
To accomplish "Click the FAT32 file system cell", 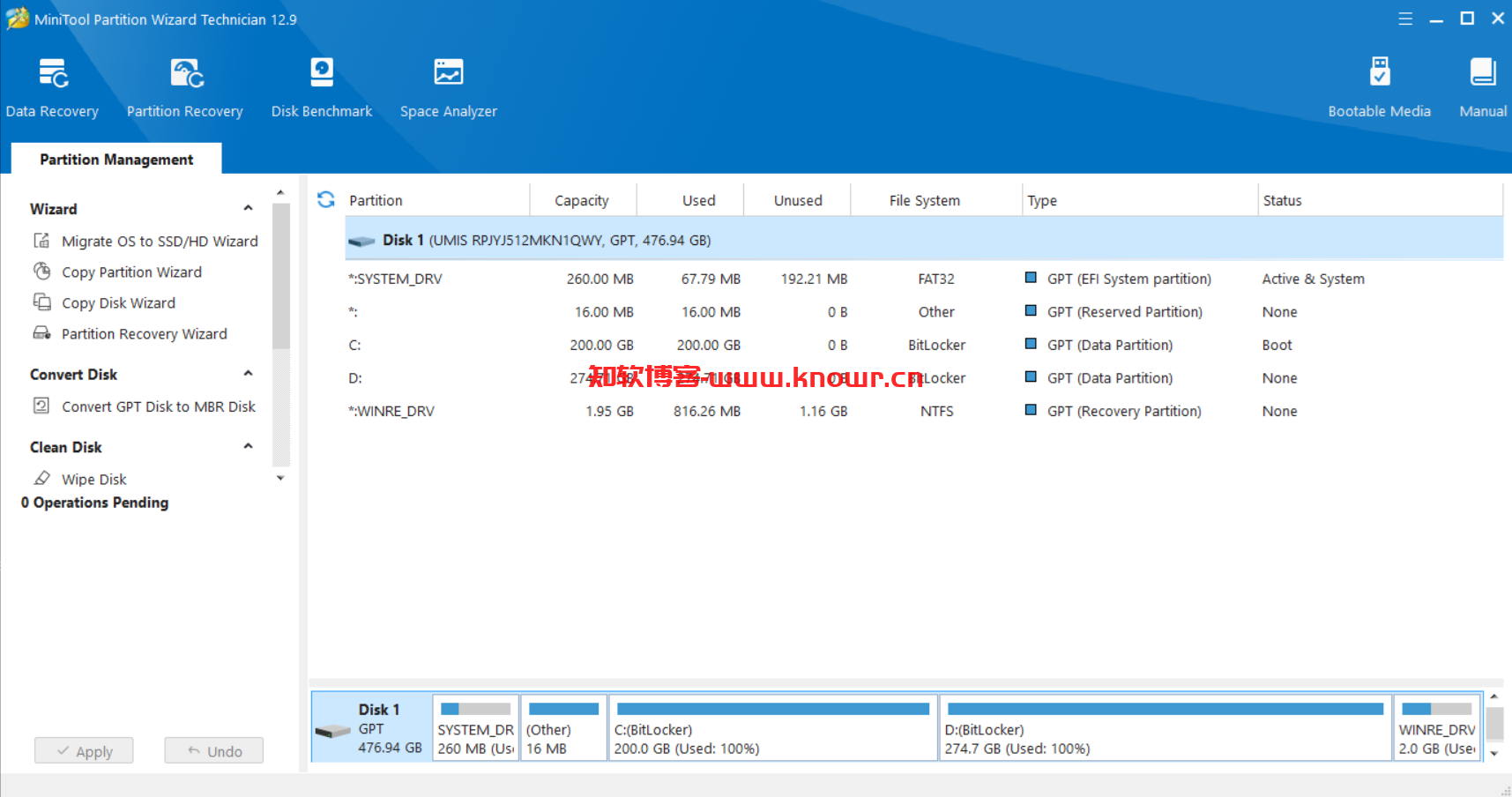I will point(936,279).
